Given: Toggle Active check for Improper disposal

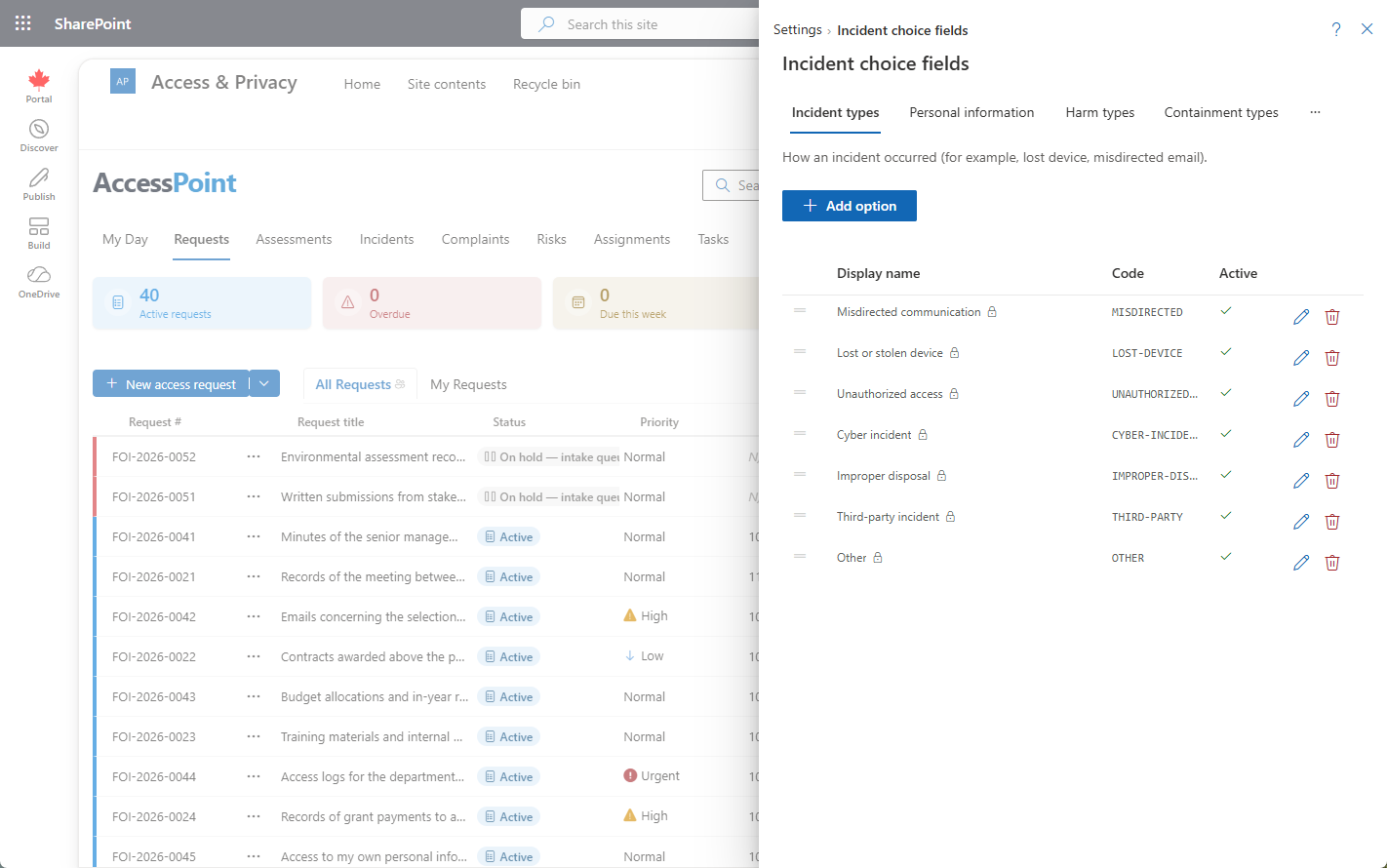Looking at the screenshot, I should pos(1226,475).
